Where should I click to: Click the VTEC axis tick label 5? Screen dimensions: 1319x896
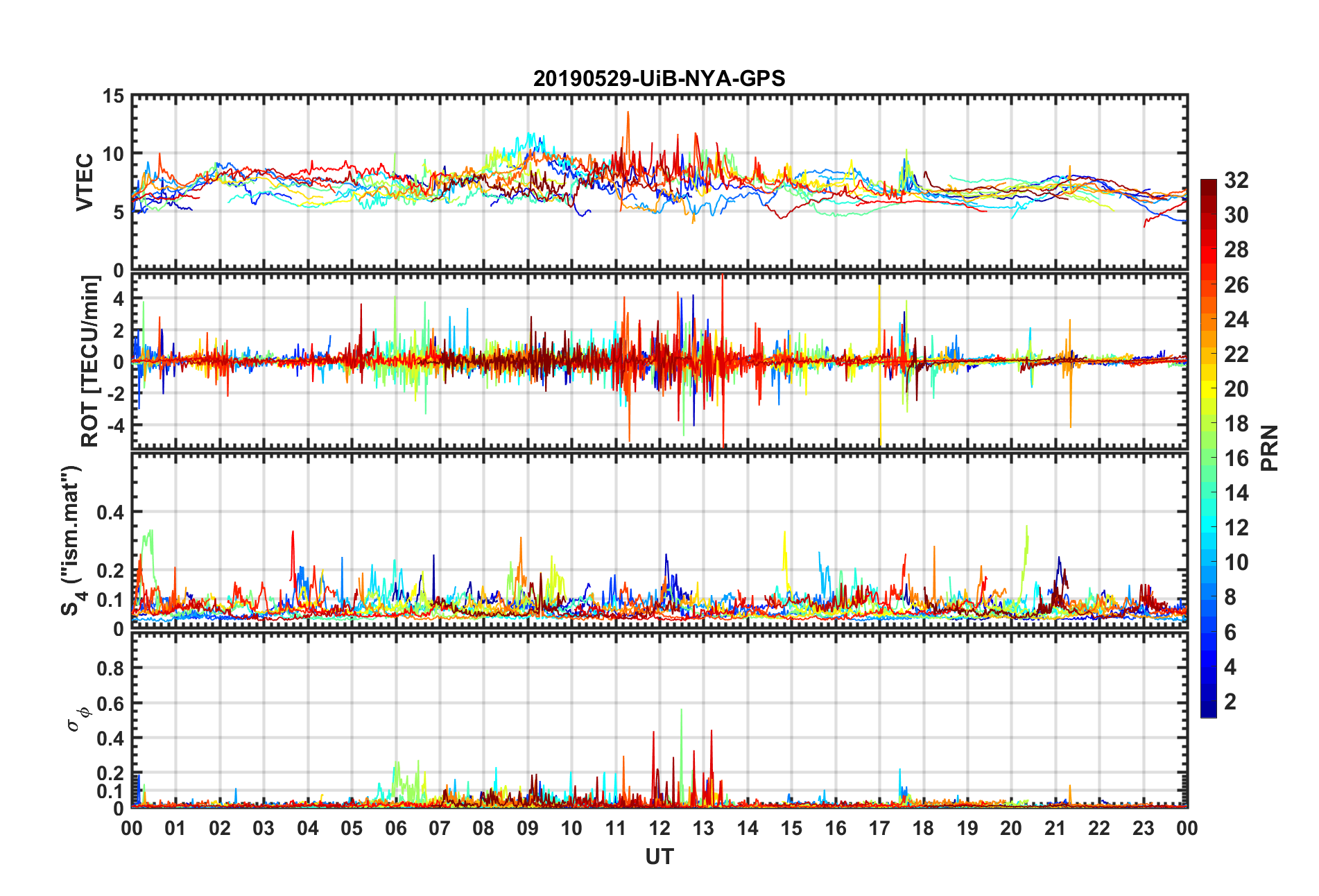tap(119, 212)
